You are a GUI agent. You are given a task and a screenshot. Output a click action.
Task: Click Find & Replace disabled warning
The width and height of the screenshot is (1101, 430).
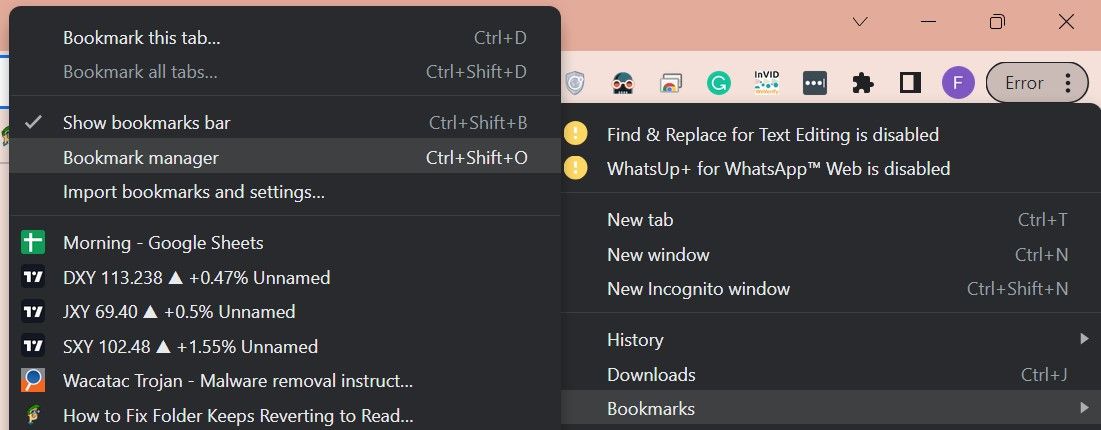(x=772, y=134)
